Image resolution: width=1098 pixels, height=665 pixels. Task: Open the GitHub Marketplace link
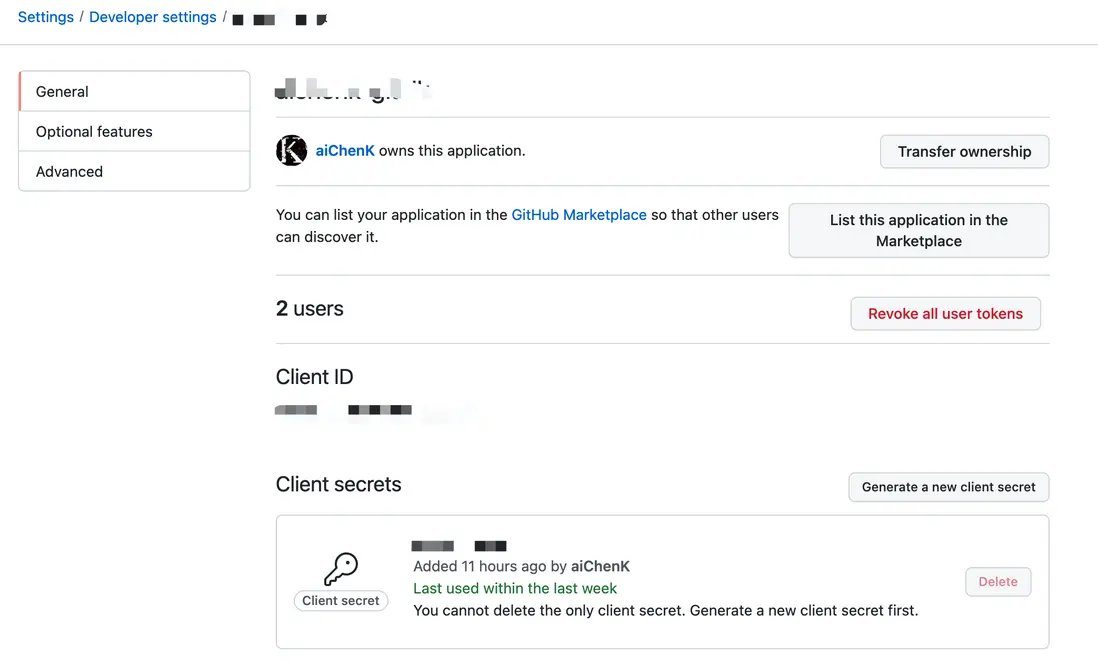point(579,215)
